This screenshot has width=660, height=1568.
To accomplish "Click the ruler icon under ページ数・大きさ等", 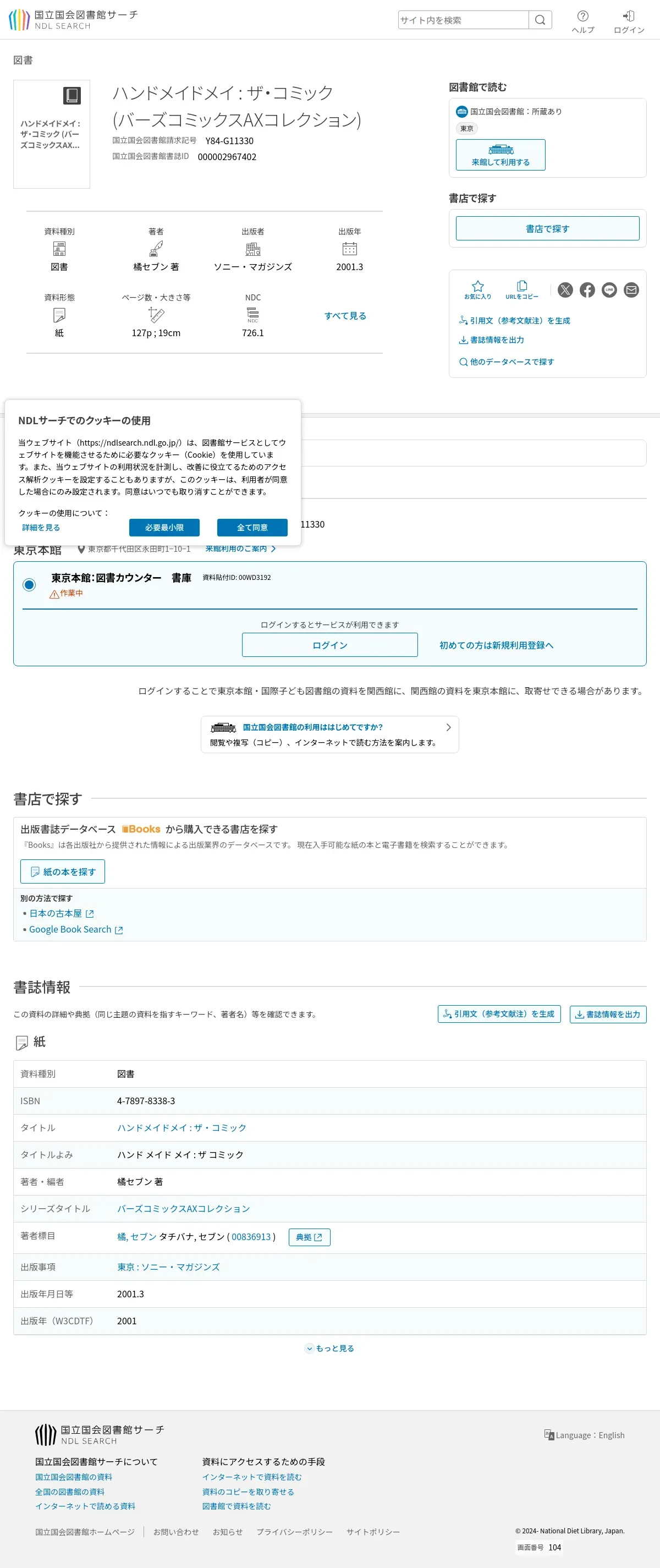I will coord(156,315).
